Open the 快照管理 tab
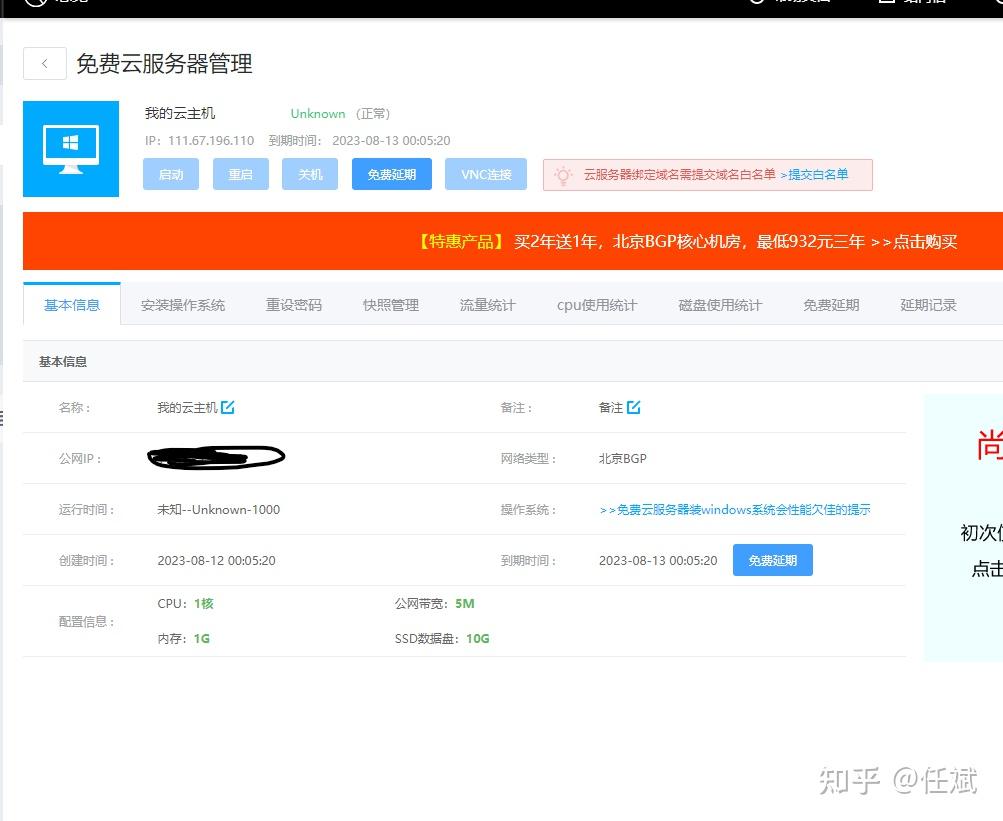1003x821 pixels. [391, 305]
